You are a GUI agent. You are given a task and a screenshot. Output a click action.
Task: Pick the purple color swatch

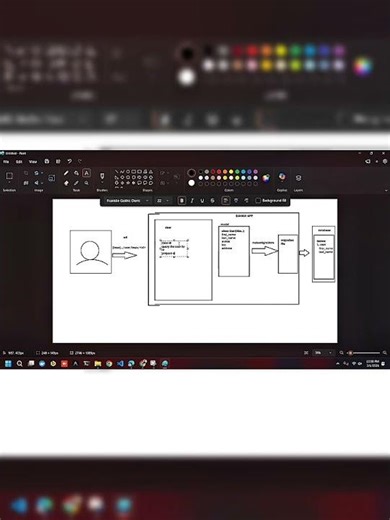[256, 172]
